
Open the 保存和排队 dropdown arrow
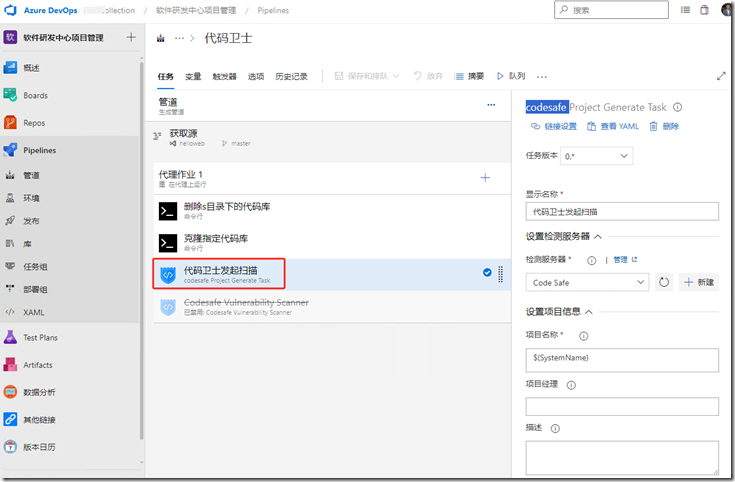coord(396,76)
